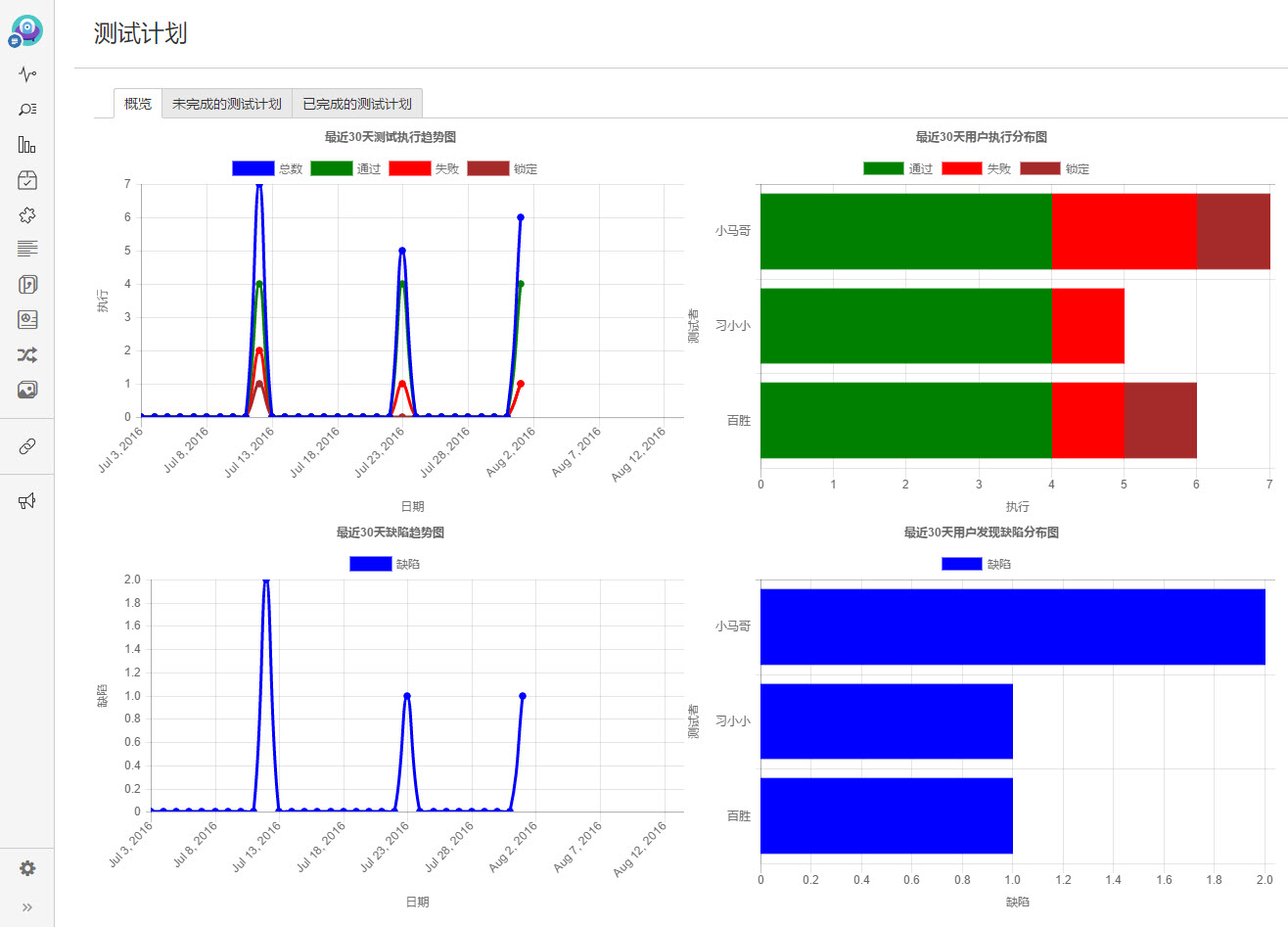Click the 习小小 label in defect distribution chart
Image resolution: width=1288 pixels, height=927 pixels.
pos(733,721)
